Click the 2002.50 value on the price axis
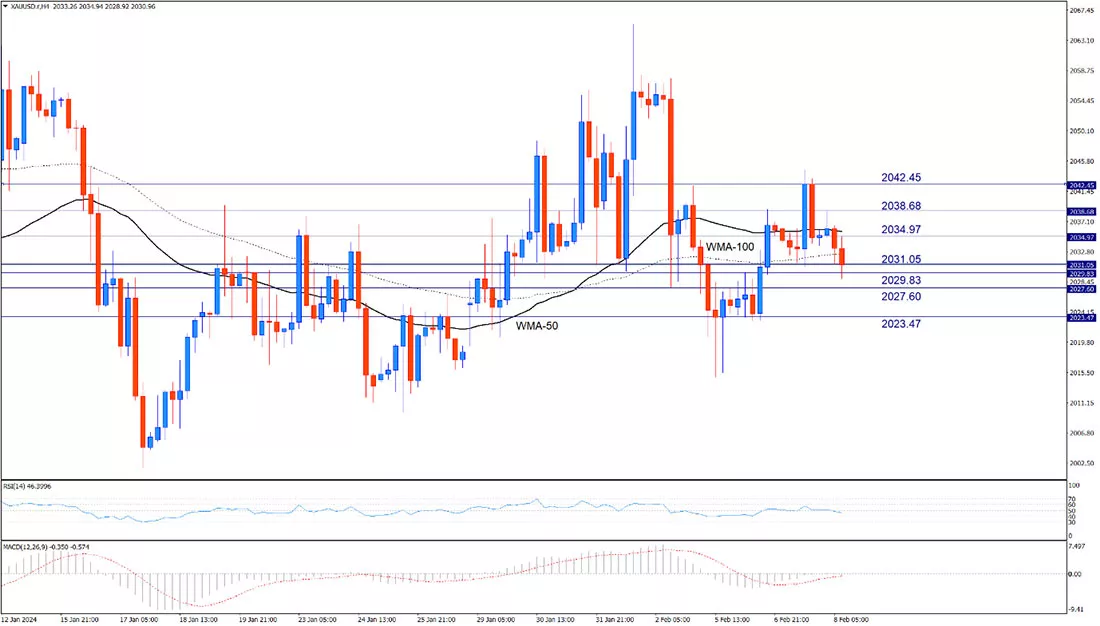The width and height of the screenshot is (1100, 626). tap(1082, 463)
